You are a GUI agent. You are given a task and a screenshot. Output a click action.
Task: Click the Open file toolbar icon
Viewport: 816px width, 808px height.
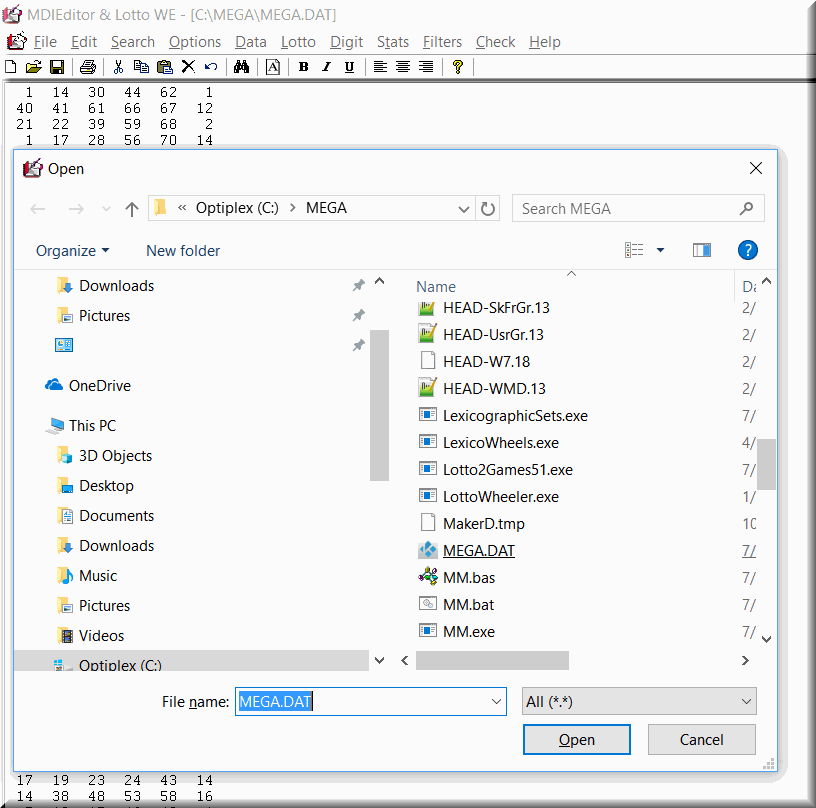pyautogui.click(x=33, y=67)
